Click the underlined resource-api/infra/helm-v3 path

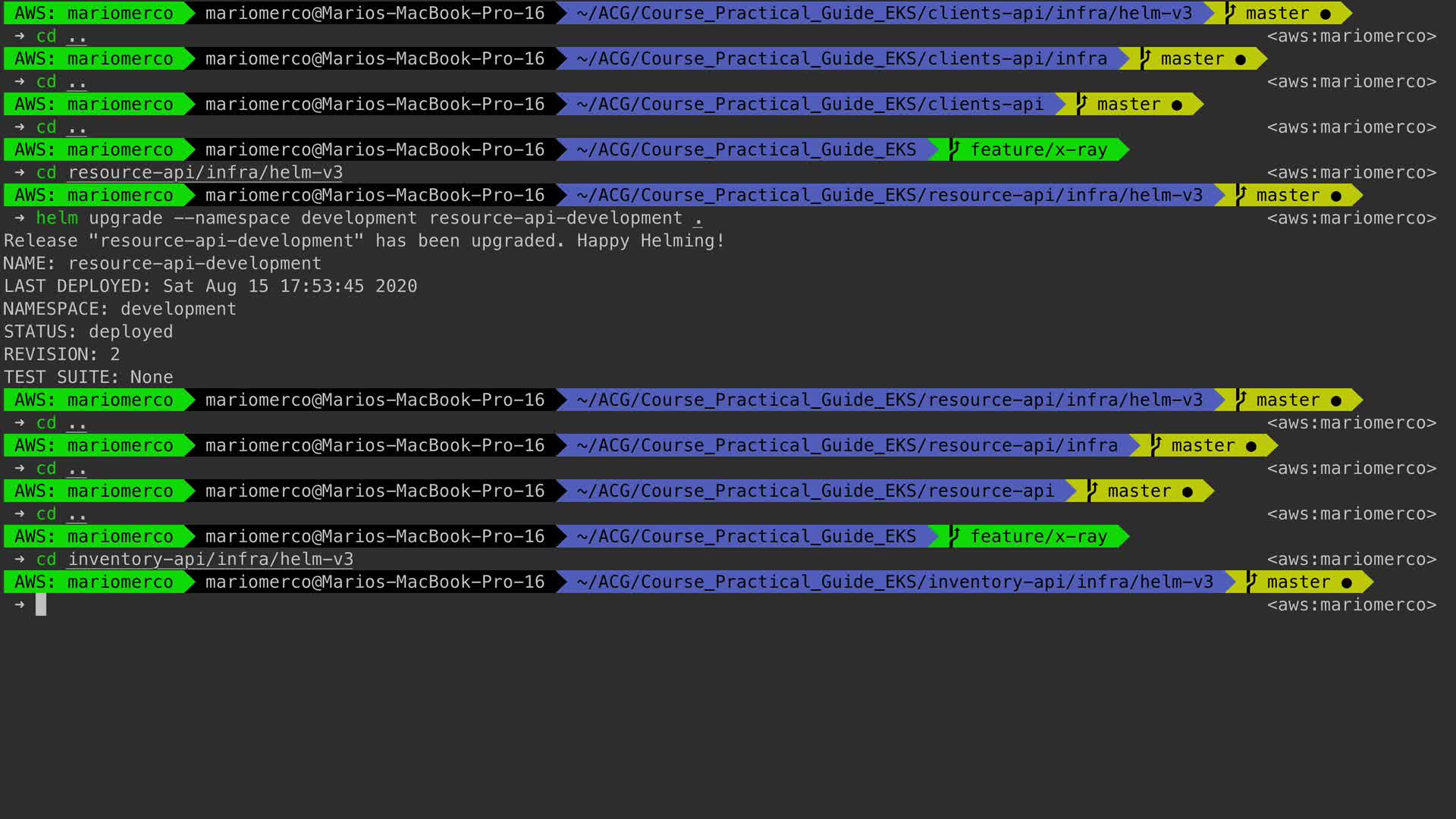click(205, 172)
